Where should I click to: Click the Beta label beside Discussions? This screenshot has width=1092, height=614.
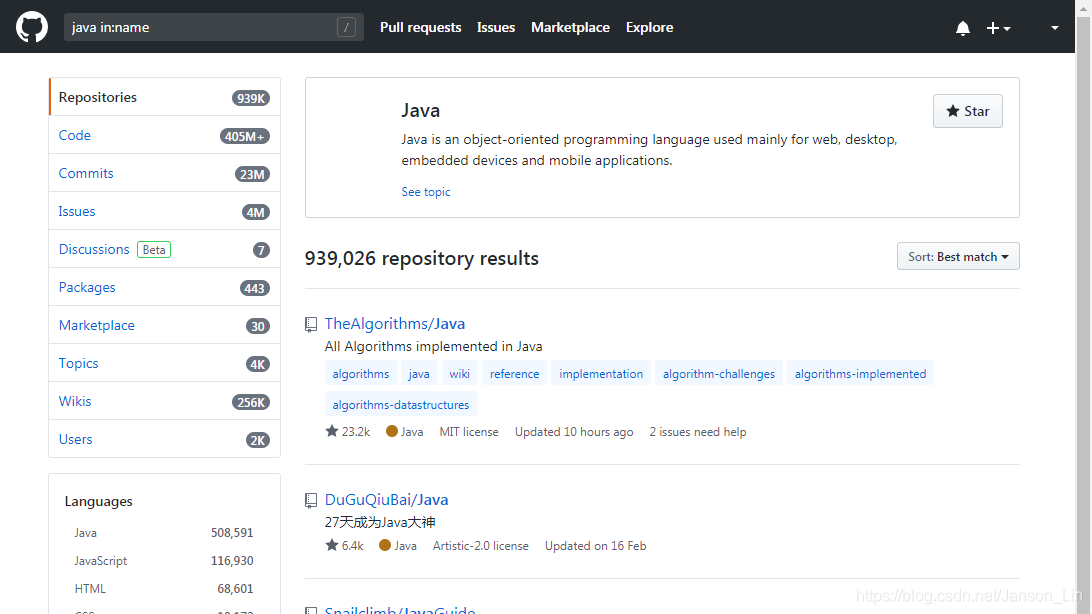point(154,249)
